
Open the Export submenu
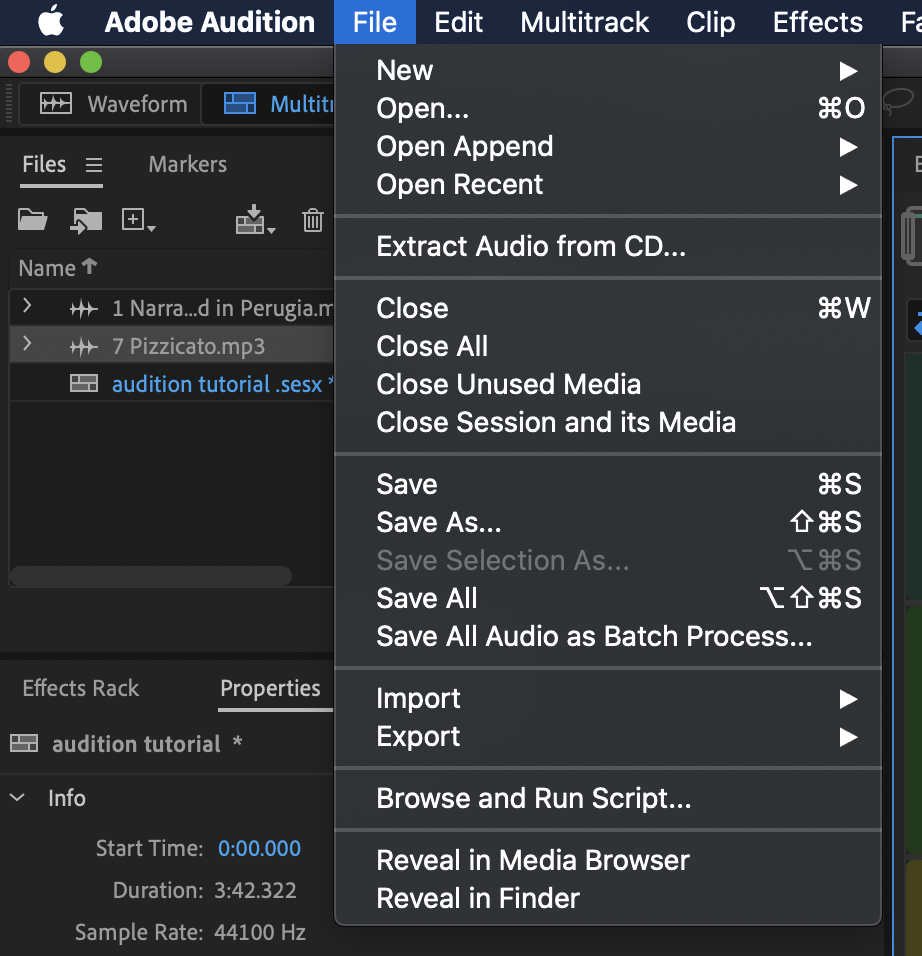[x=608, y=737]
